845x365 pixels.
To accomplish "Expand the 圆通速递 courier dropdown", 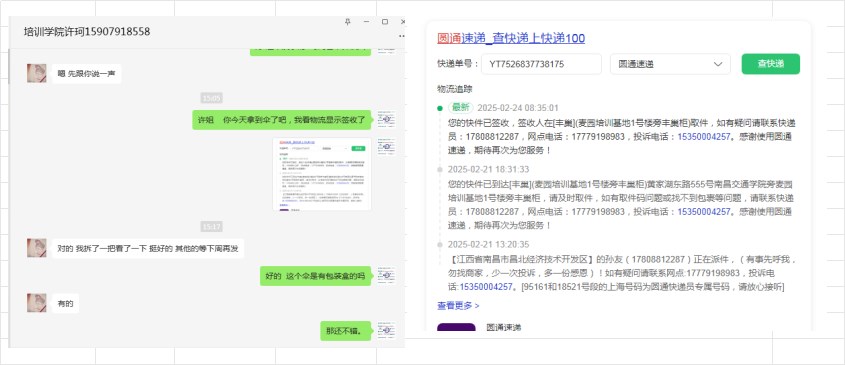I will point(670,64).
